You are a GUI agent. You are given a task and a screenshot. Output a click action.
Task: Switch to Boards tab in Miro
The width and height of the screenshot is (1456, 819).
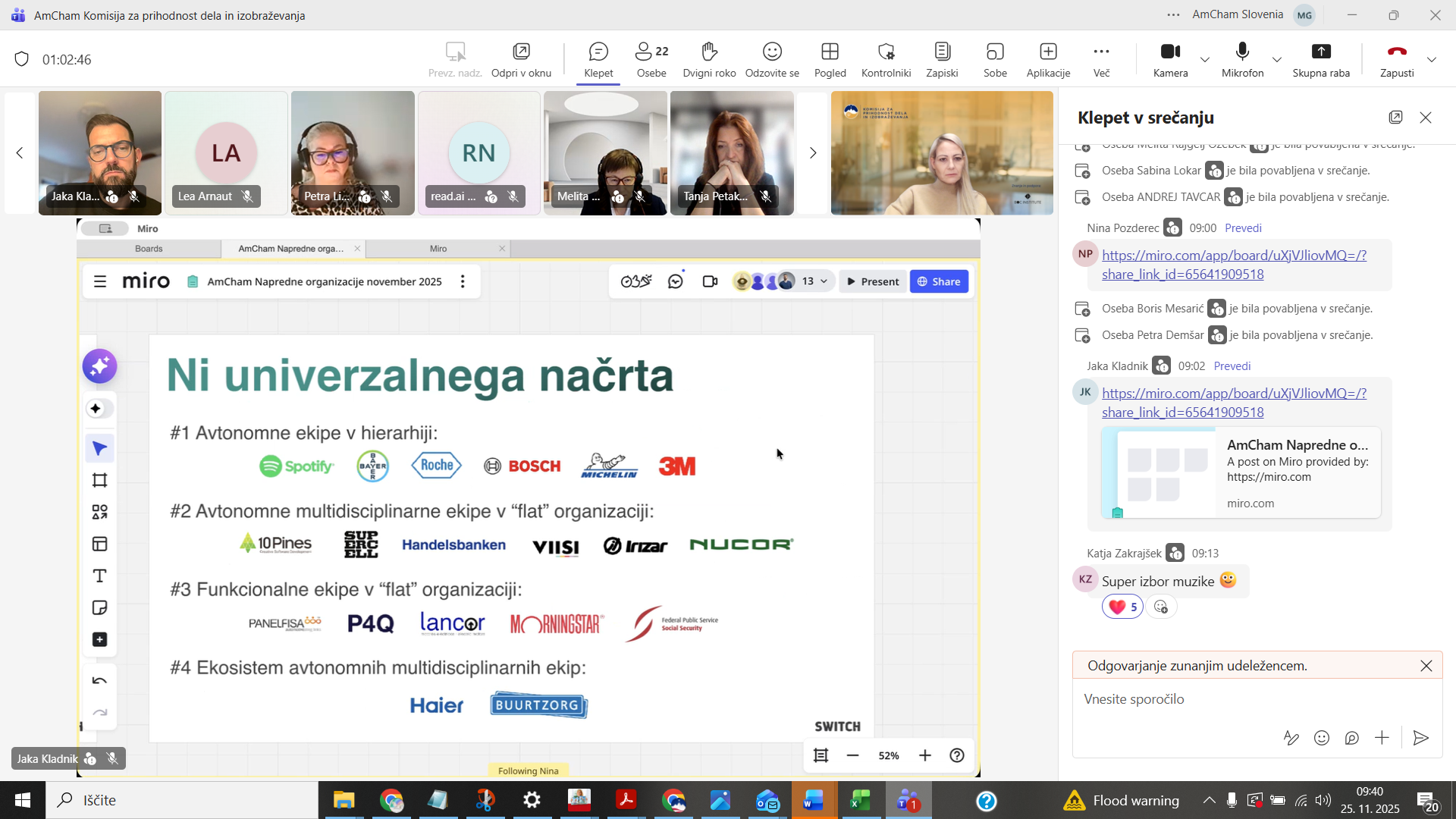coord(149,249)
